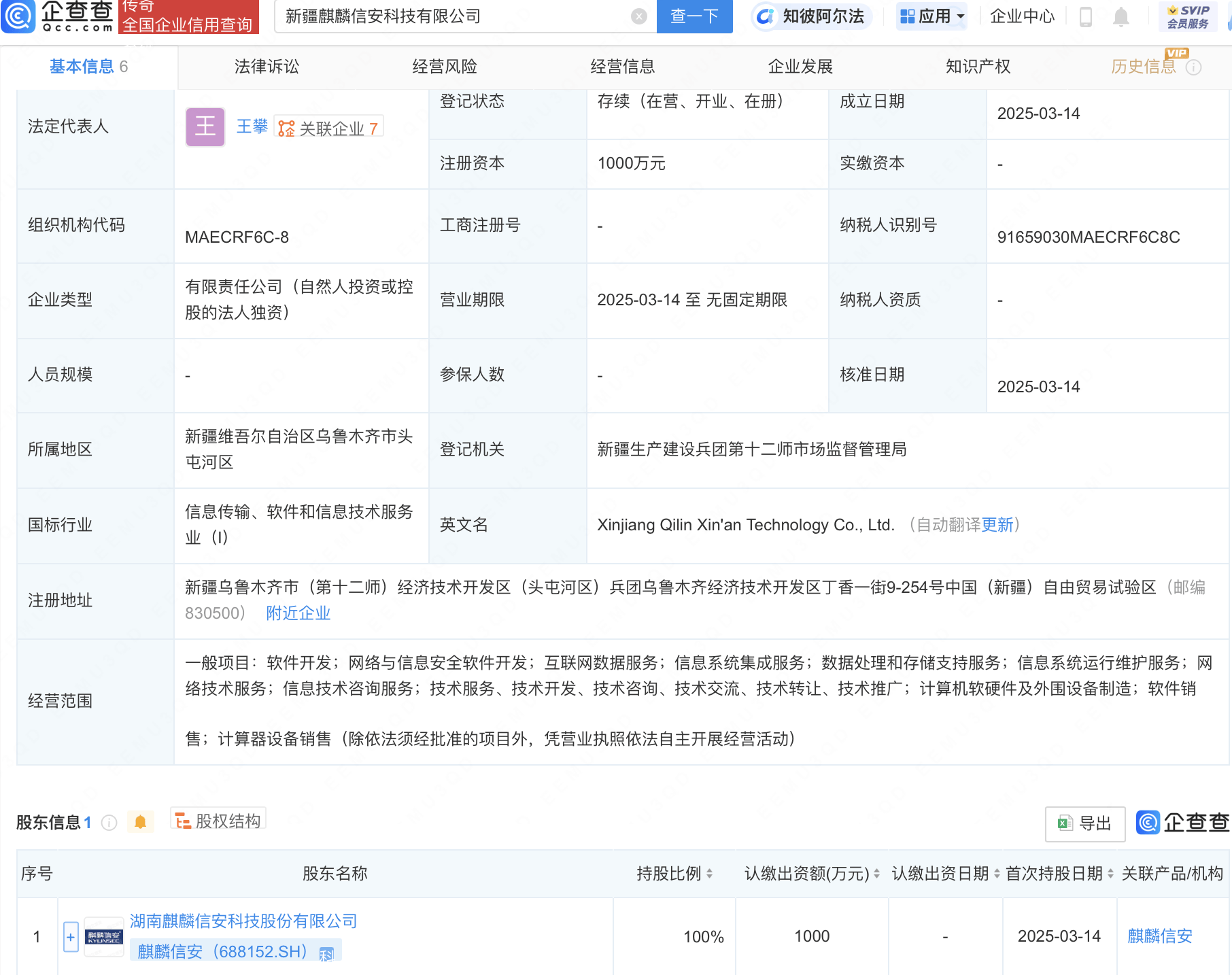Switch to the 经营风险 tab
The width and height of the screenshot is (1232, 975).
(x=445, y=67)
